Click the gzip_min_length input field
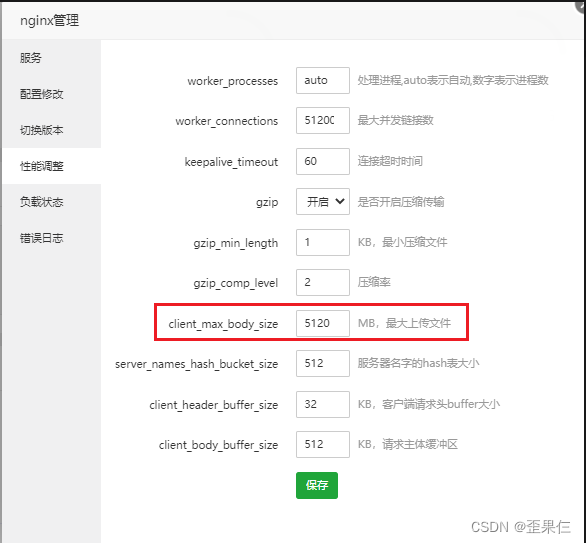This screenshot has height=543, width=586. point(323,242)
